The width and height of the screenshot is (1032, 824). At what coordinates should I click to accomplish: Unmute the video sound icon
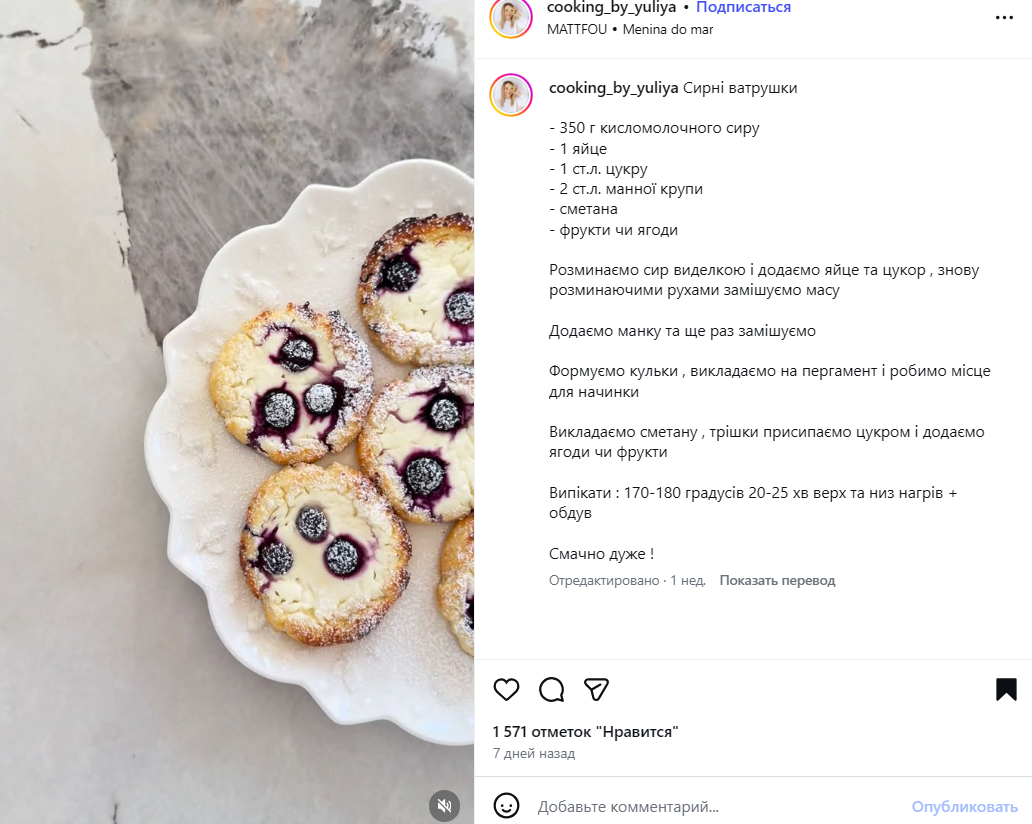point(444,806)
